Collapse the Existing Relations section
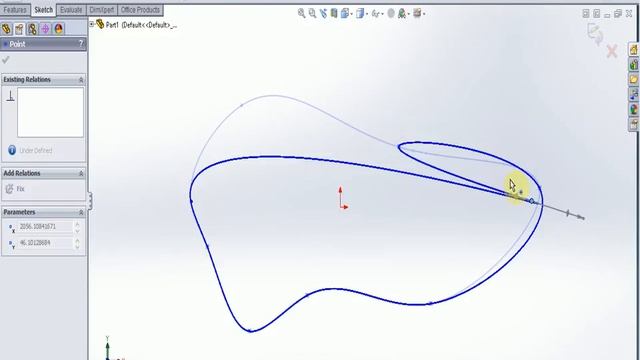Viewport: 640px width, 360px height. tap(81, 80)
